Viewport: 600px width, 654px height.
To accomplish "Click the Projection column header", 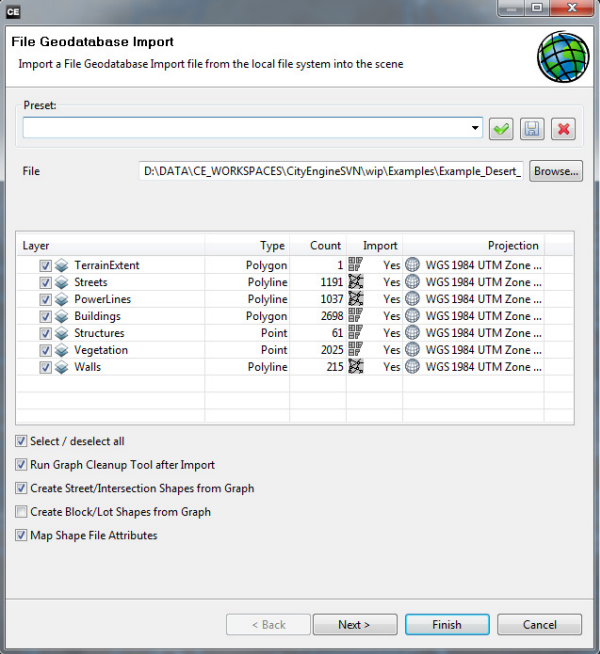I will point(473,245).
